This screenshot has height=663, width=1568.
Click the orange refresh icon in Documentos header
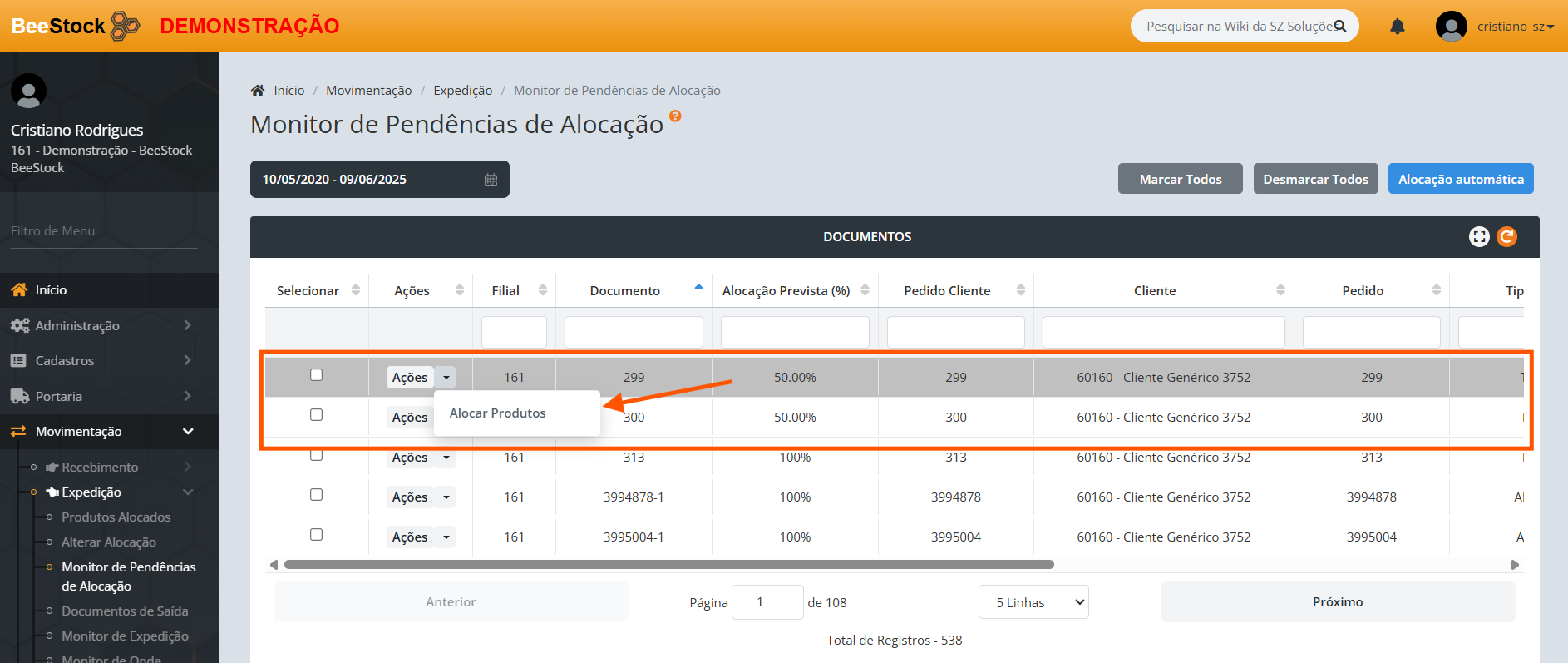(1506, 237)
